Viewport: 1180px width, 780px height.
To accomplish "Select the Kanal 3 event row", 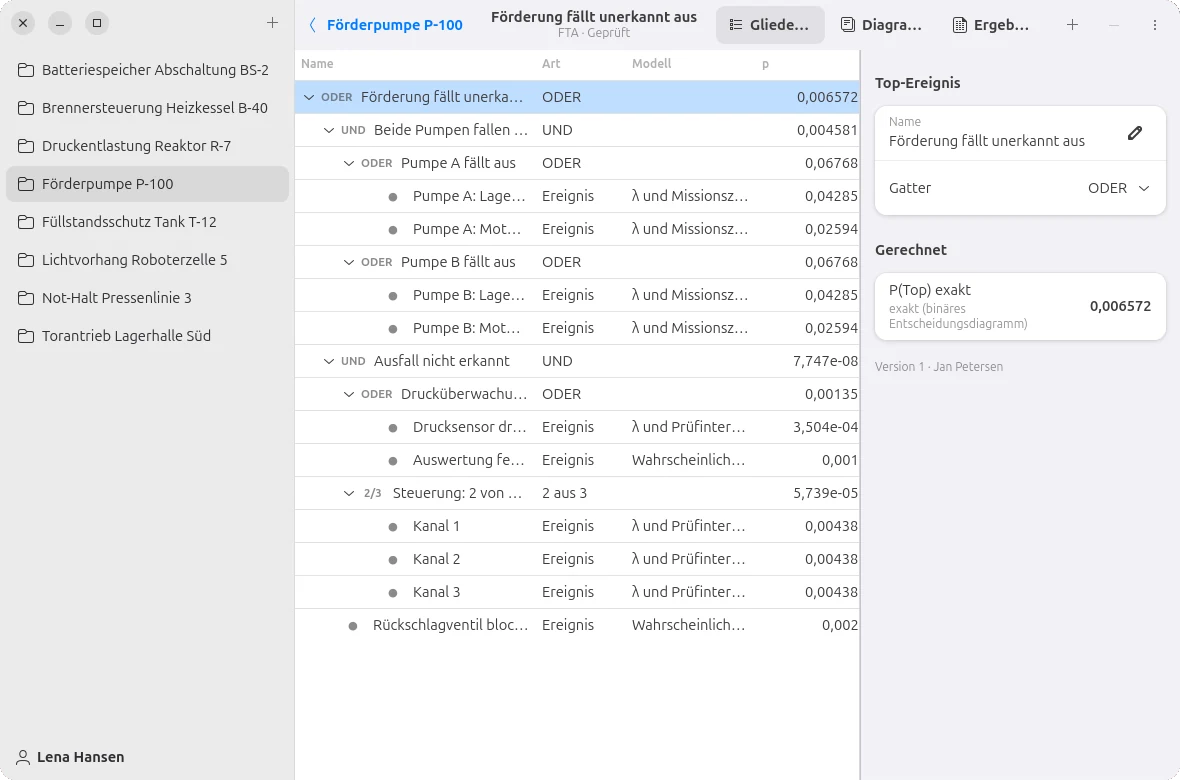I will [576, 593].
